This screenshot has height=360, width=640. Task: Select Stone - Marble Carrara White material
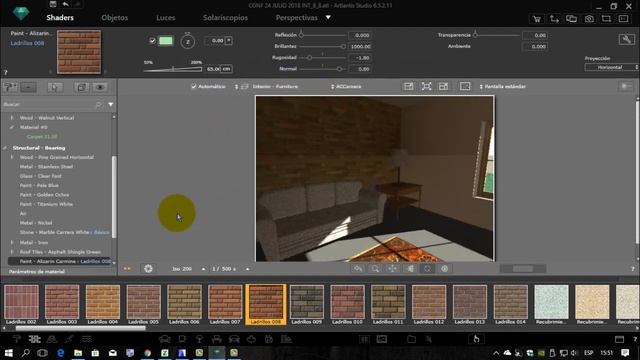54,232
